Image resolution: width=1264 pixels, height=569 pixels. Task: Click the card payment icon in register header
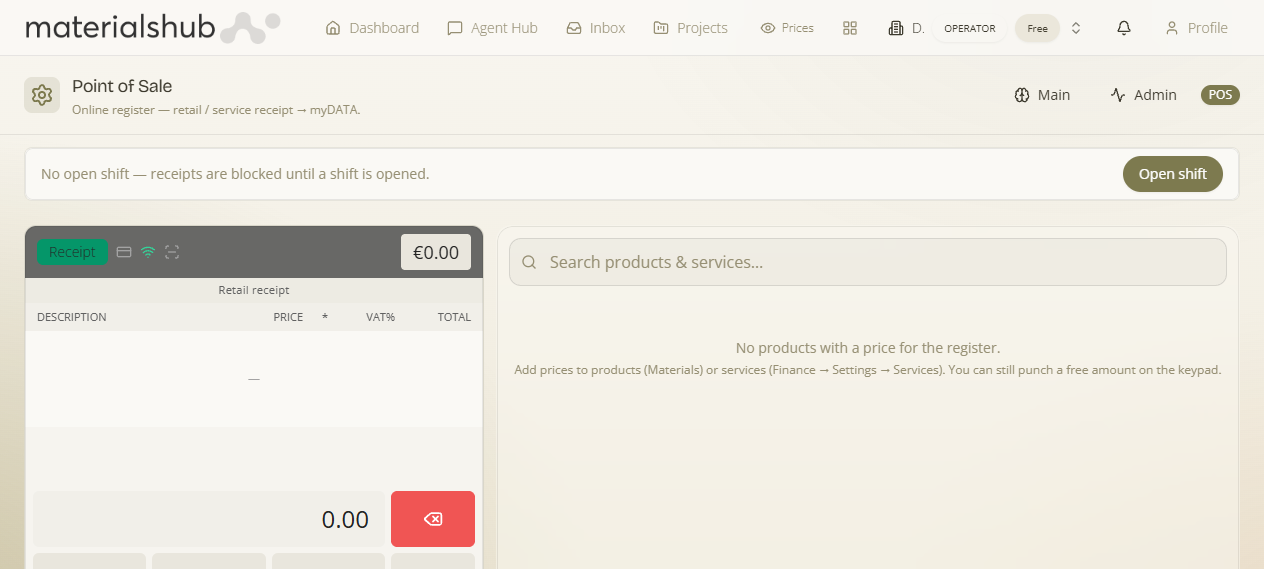coord(124,252)
